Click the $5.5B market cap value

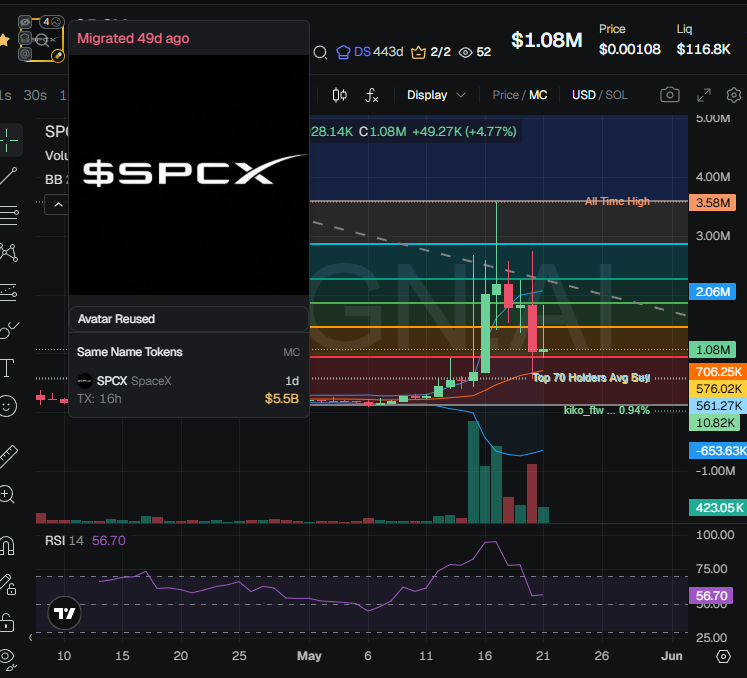(x=282, y=398)
